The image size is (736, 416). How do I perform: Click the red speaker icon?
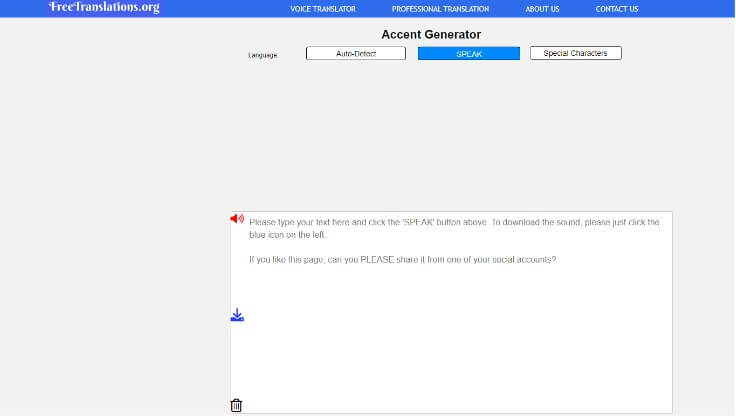pyautogui.click(x=237, y=219)
